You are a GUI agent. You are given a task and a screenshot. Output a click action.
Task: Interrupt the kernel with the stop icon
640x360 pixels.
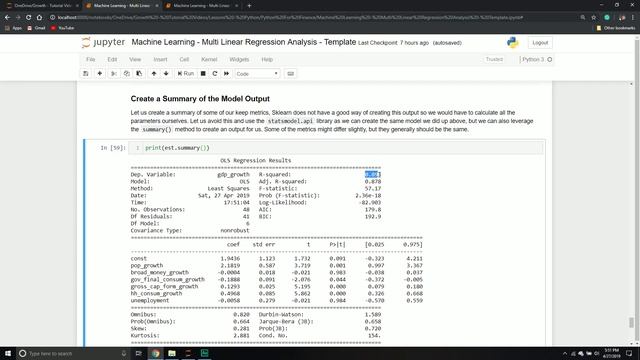[203, 73]
